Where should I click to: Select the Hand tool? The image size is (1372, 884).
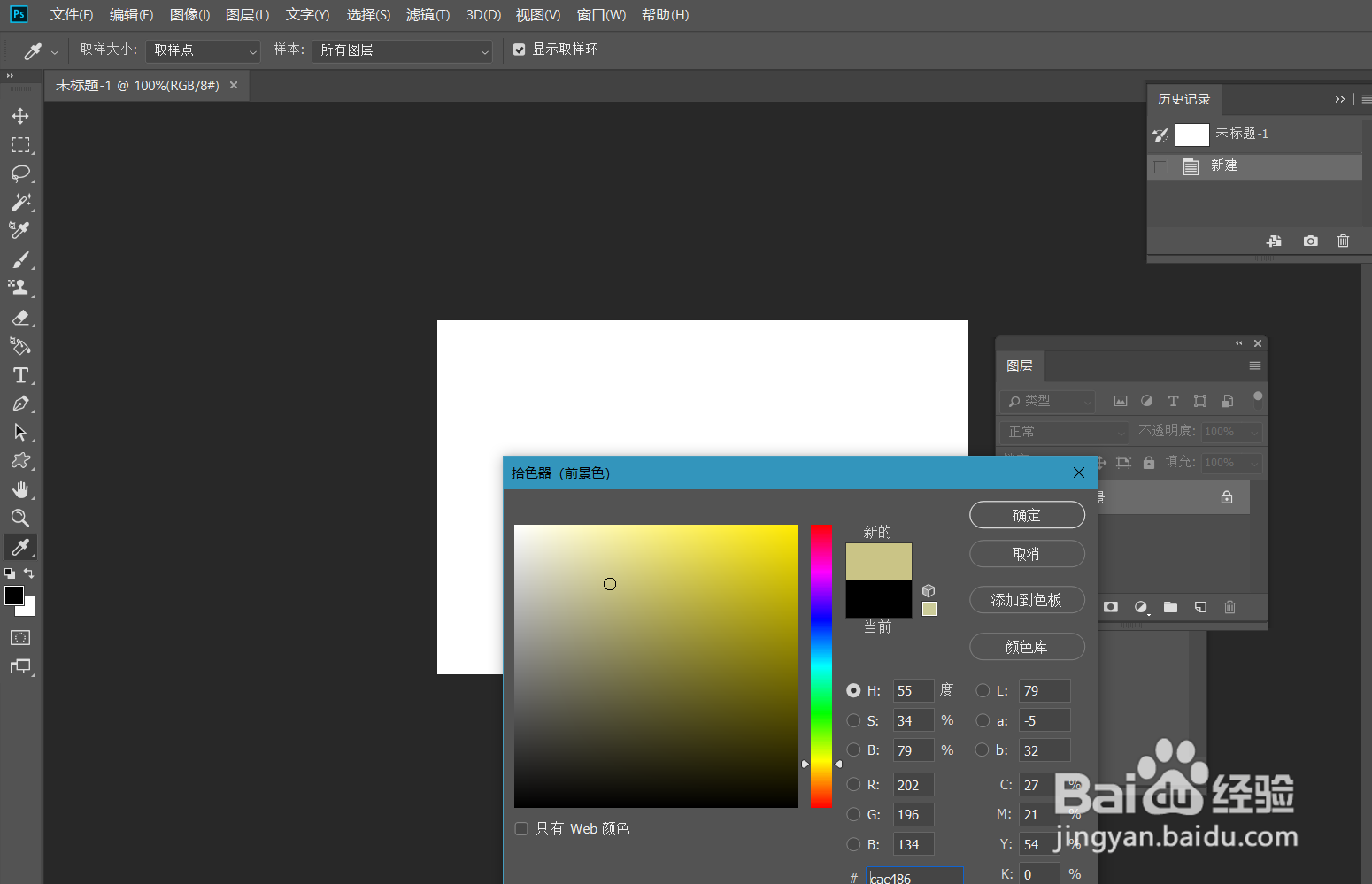coord(20,489)
